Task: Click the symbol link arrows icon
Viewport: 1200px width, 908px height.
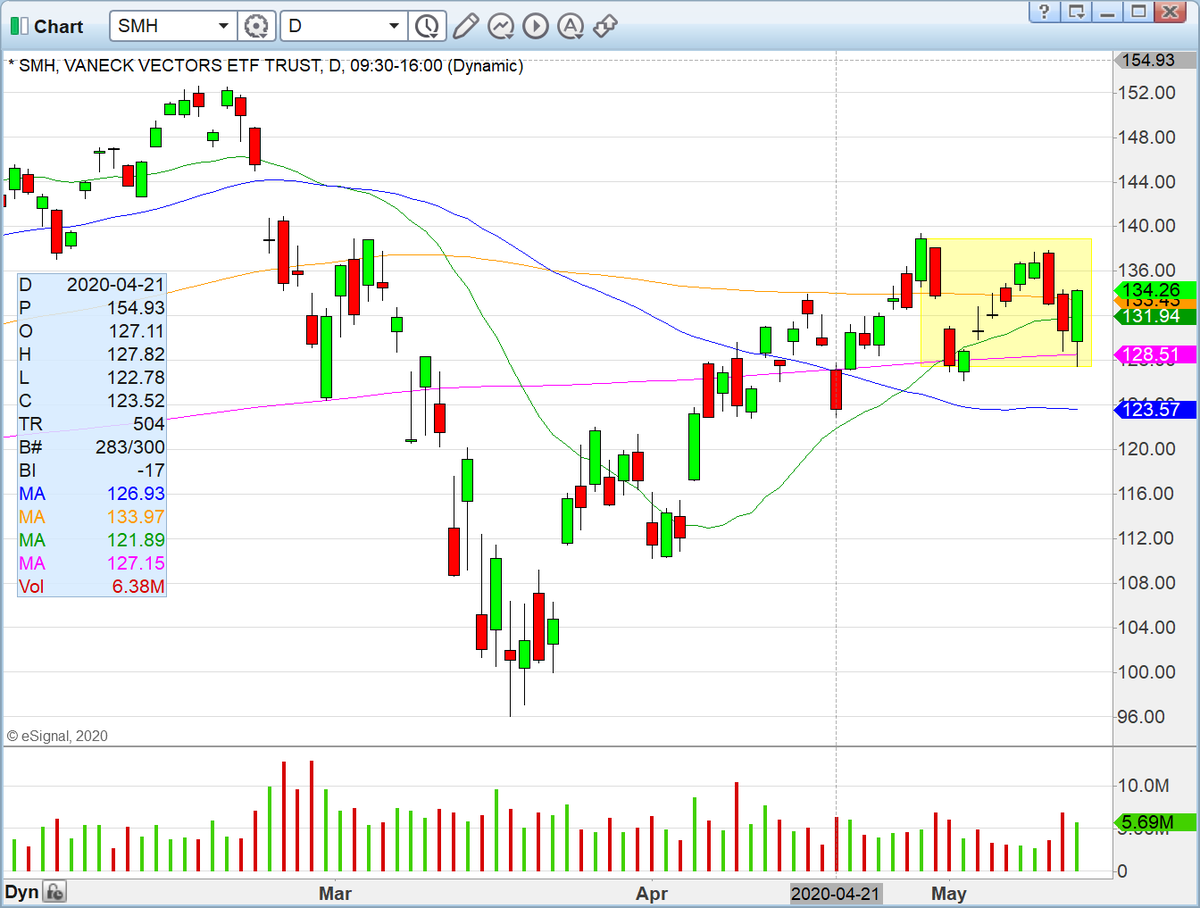Action: (x=605, y=26)
